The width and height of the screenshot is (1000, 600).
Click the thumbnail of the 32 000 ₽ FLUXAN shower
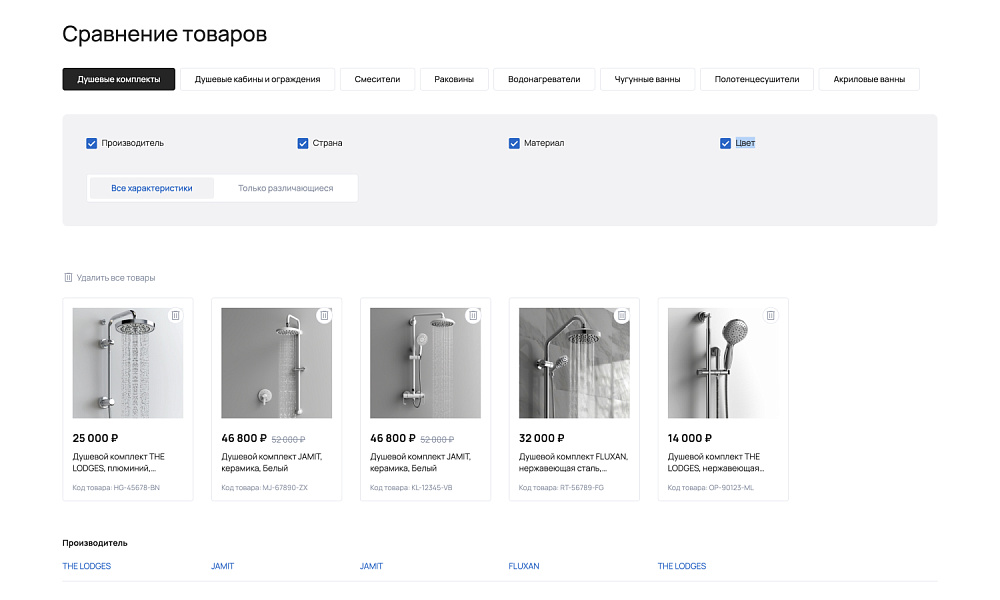click(574, 363)
